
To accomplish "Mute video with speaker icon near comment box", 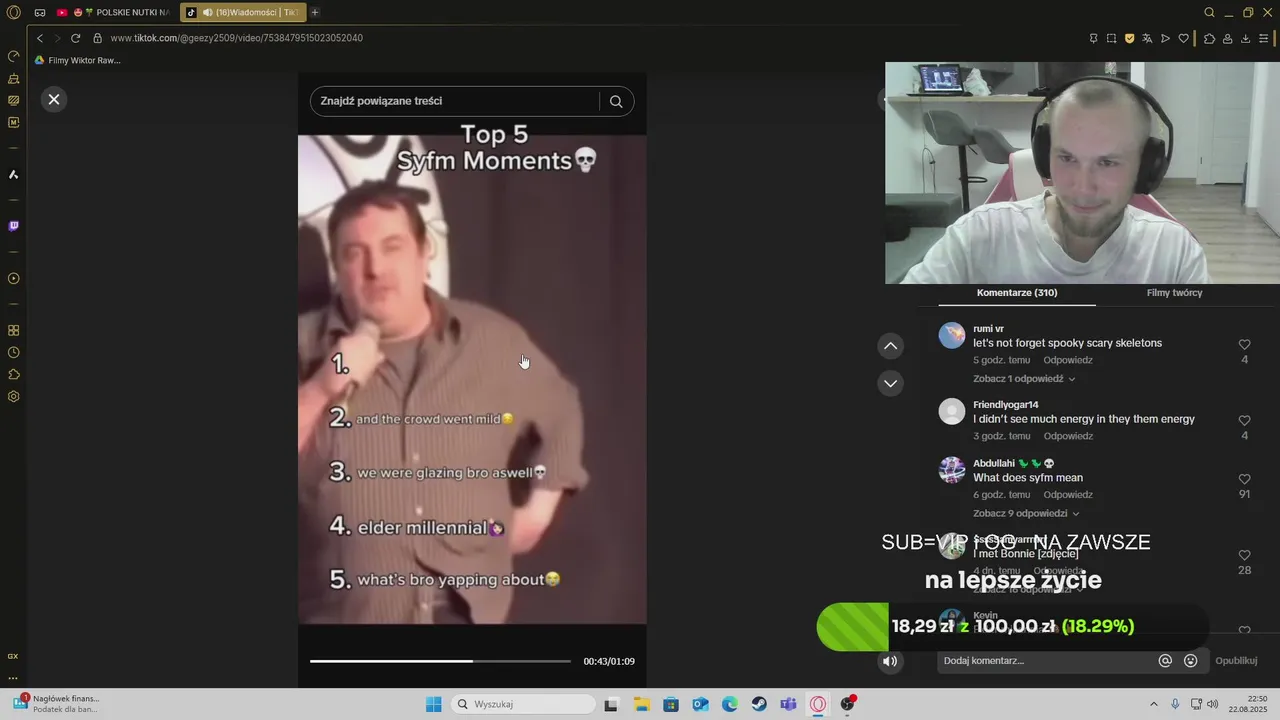I will tap(890, 661).
